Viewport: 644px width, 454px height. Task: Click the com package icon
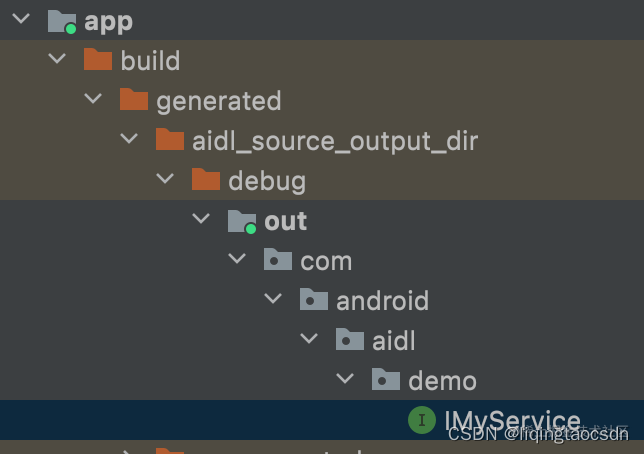(278, 259)
